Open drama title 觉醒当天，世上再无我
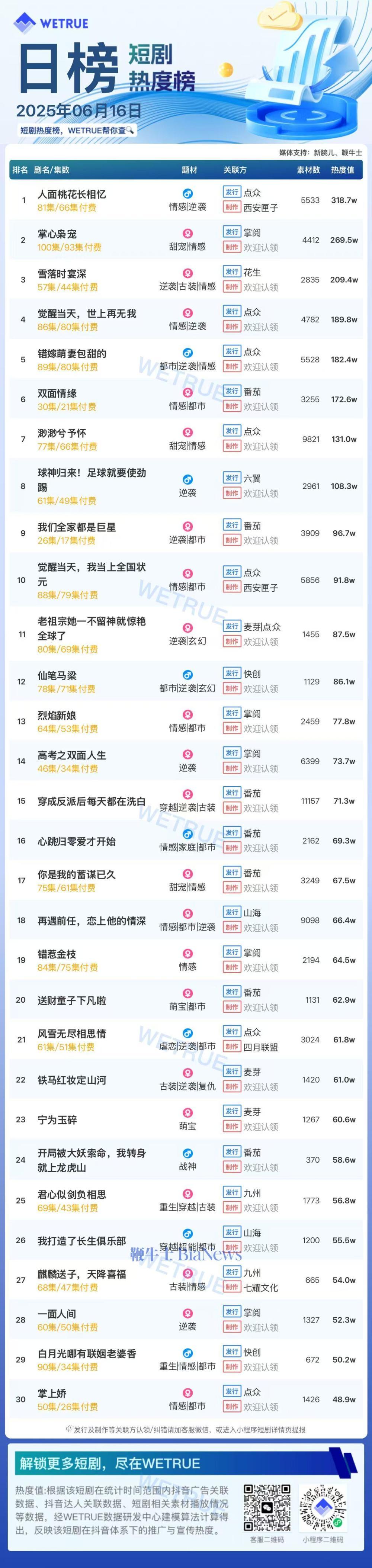This screenshot has width=372, height=1568. 86,314
